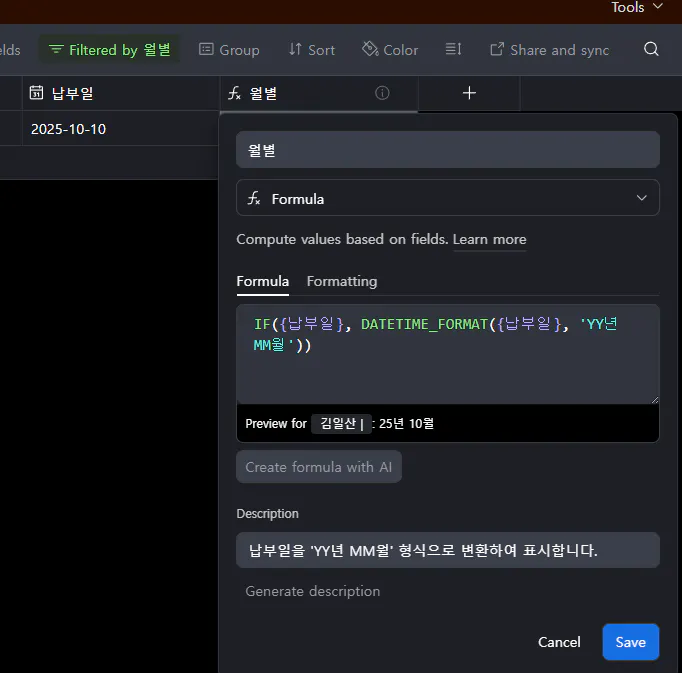Click the row height icon
The image size is (682, 673).
point(453,49)
